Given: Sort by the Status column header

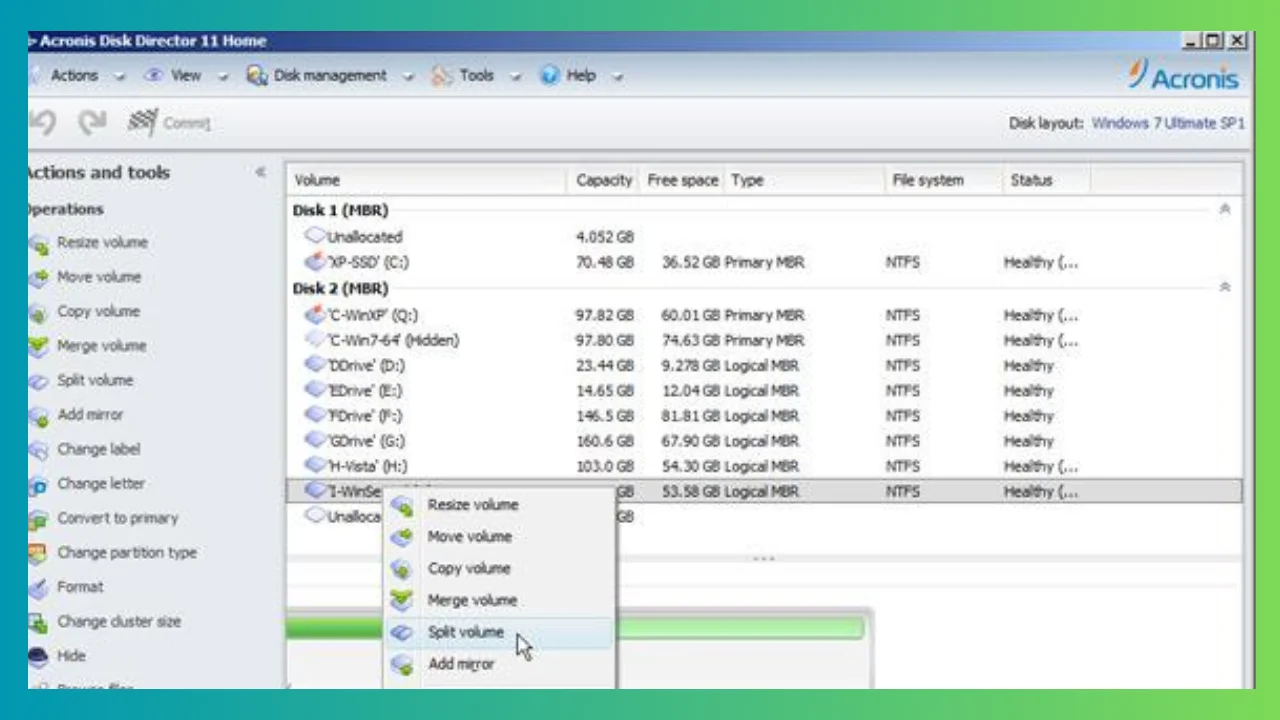Looking at the screenshot, I should coord(1046,181).
